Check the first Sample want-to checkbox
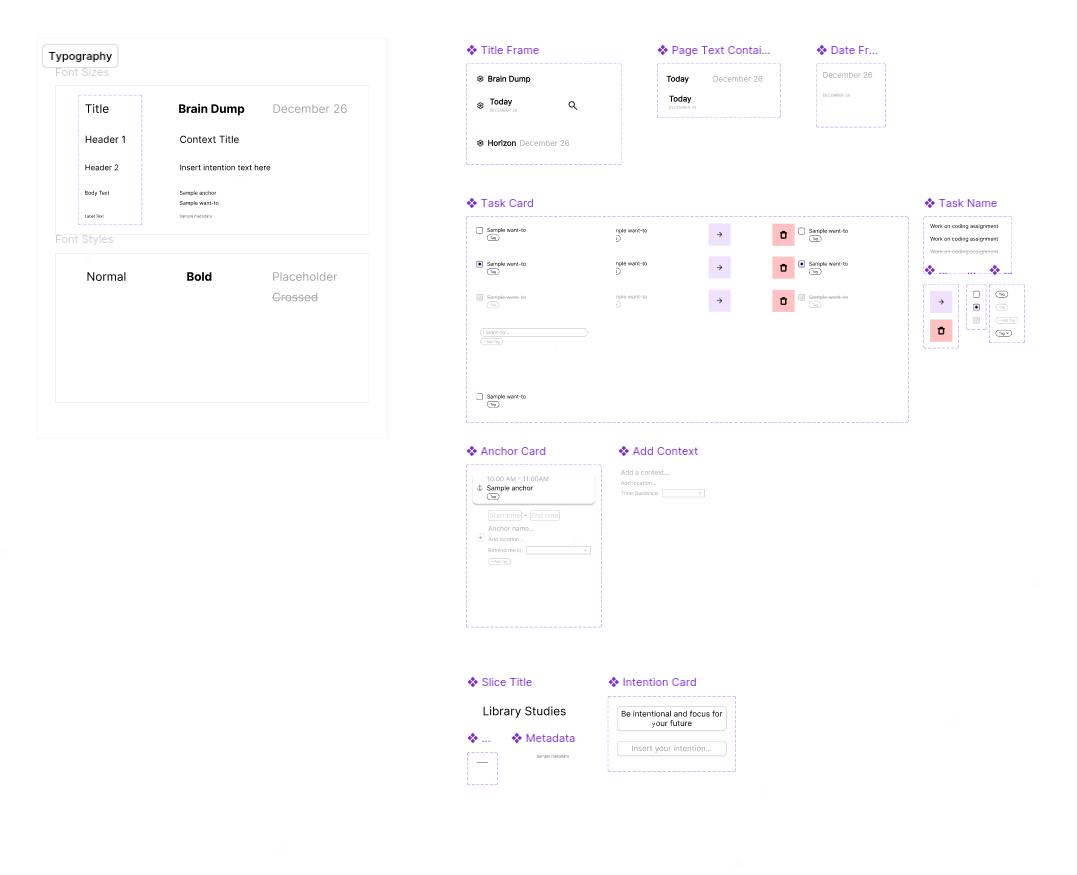The width and height of the screenshot is (1077, 875). tap(480, 231)
